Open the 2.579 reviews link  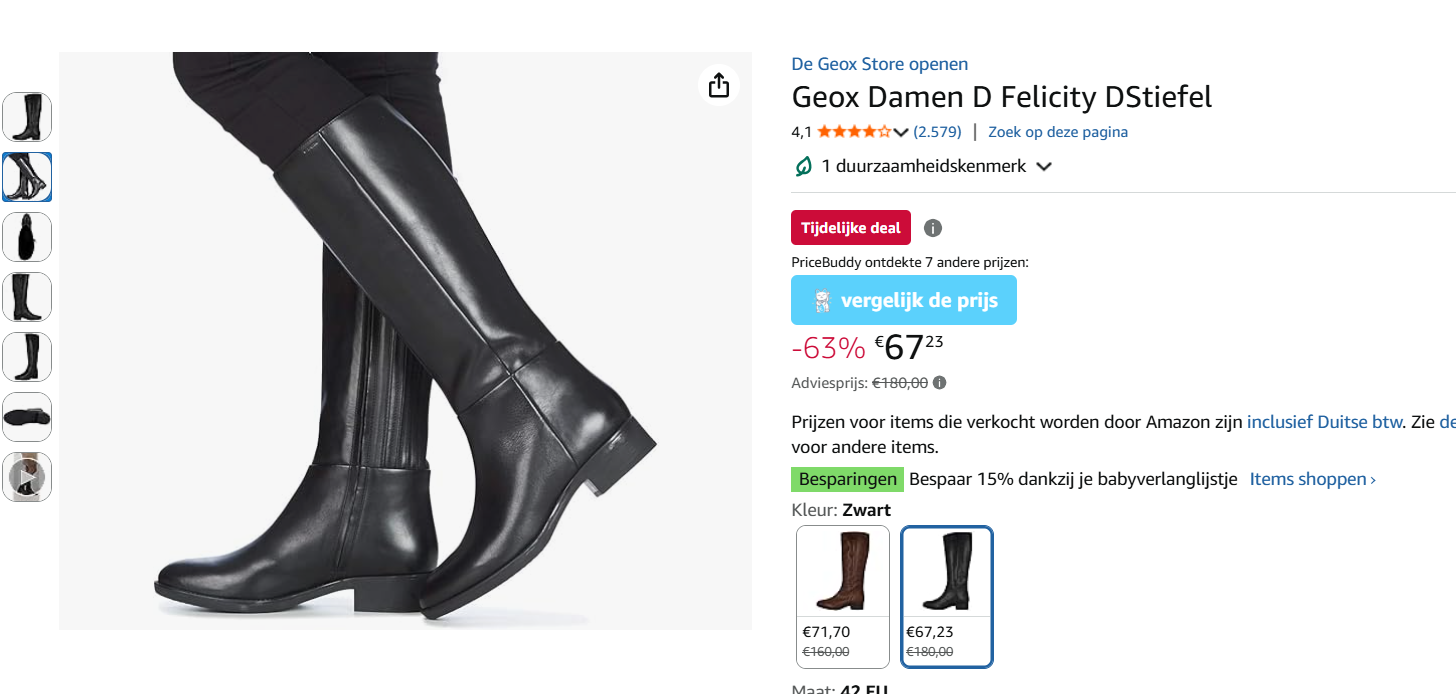click(x=937, y=132)
